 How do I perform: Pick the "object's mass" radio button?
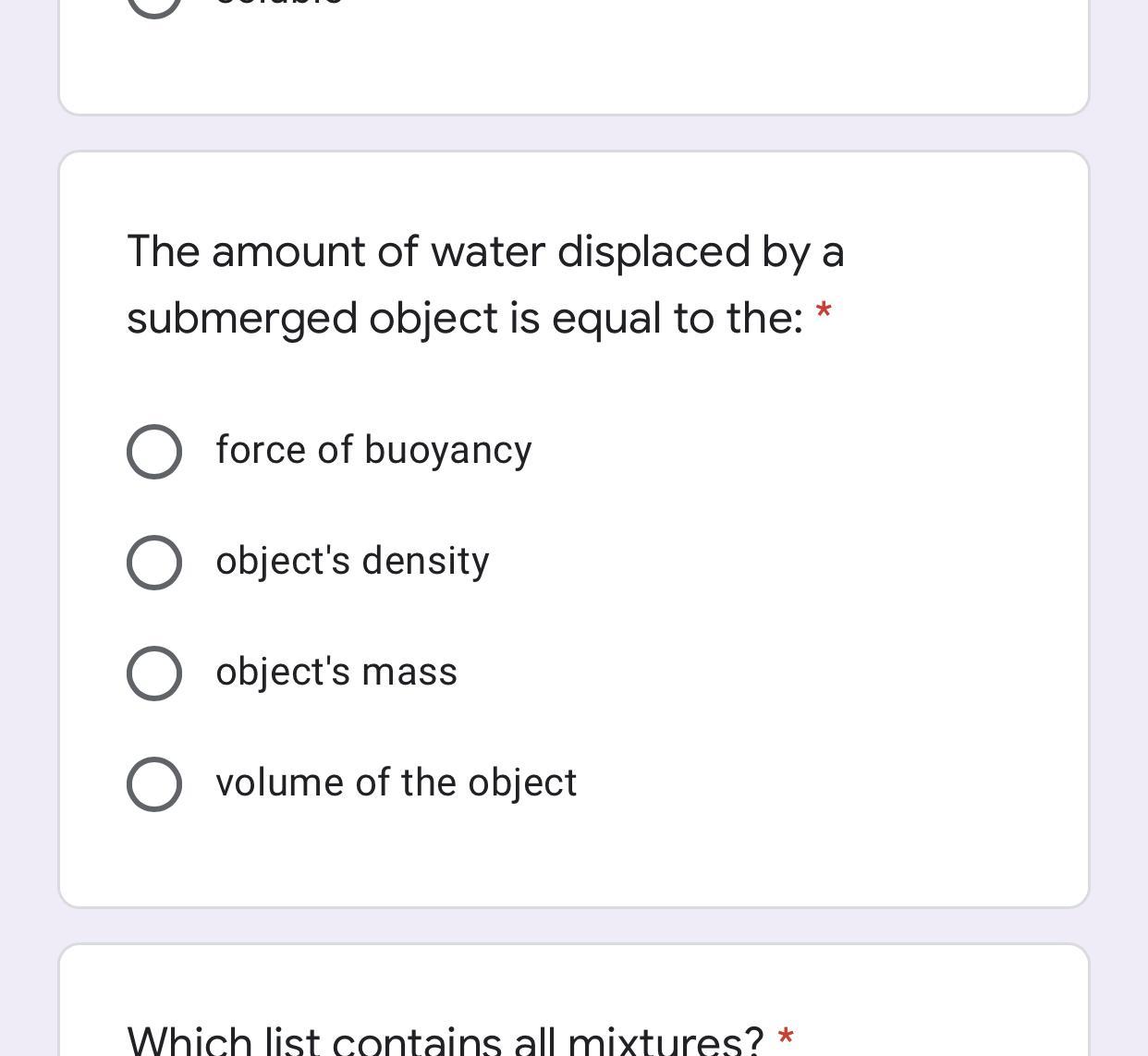click(x=153, y=674)
